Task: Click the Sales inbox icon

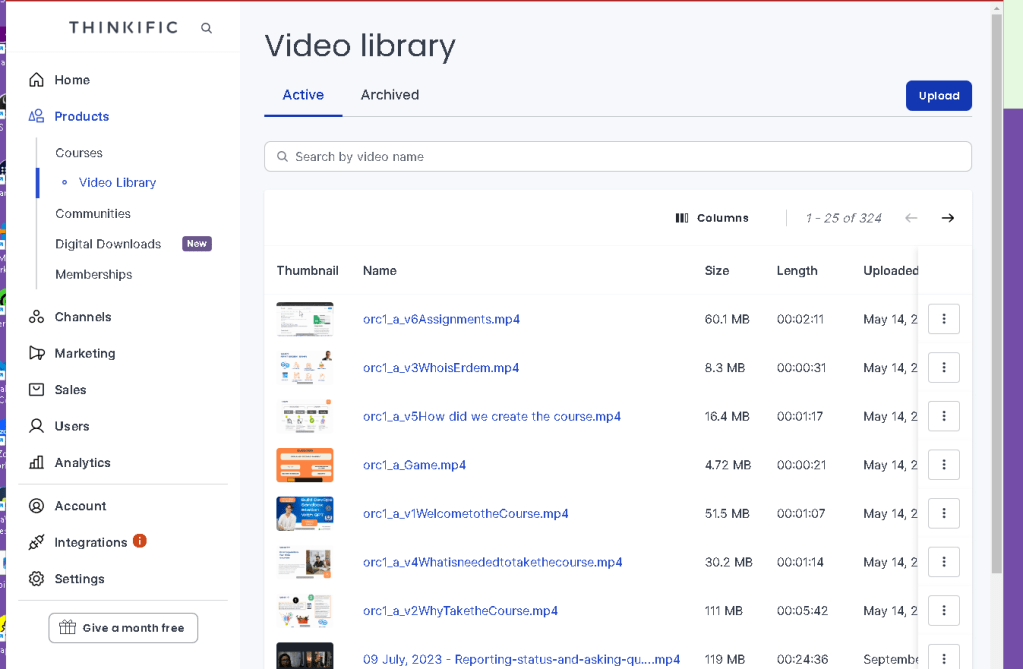Action: point(37,390)
